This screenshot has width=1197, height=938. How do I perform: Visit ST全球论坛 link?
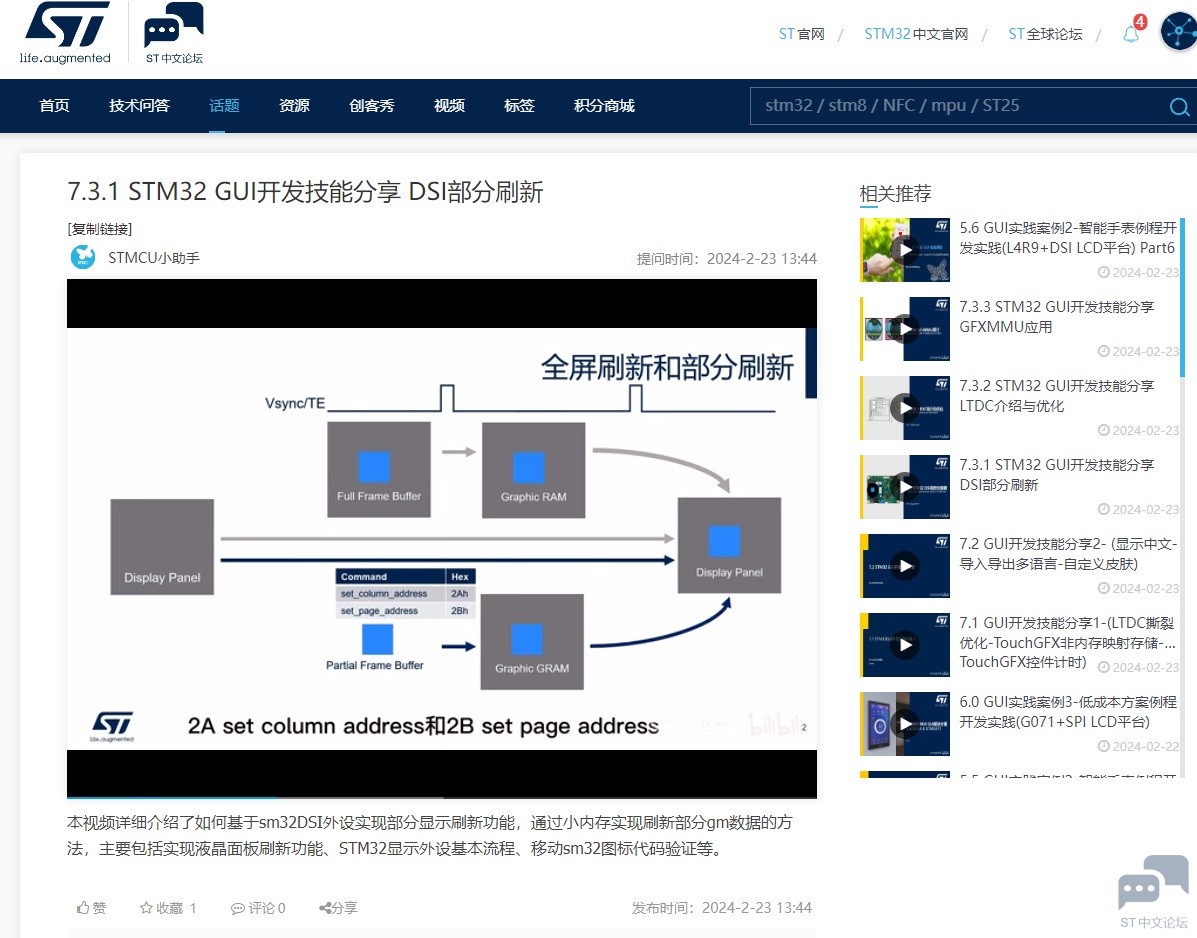tap(1045, 34)
